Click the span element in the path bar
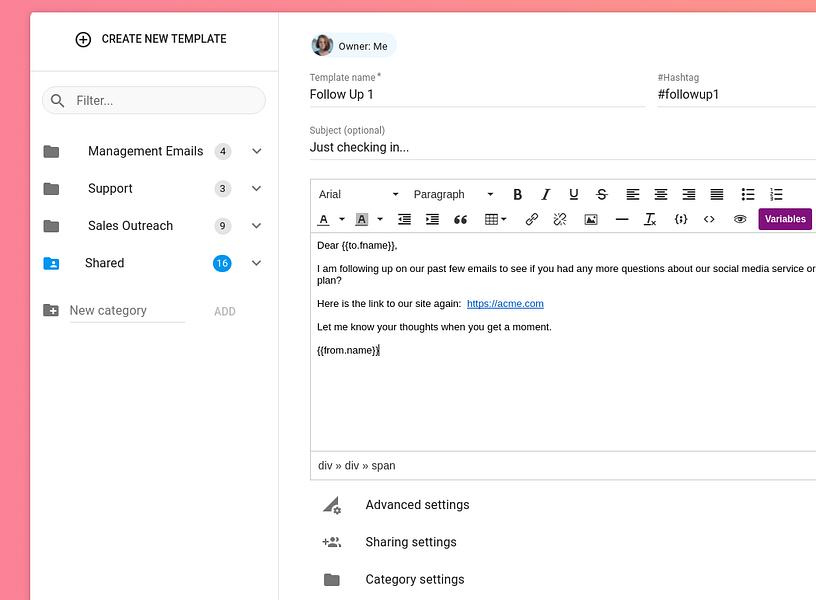The height and width of the screenshot is (600, 816). pyautogui.click(x=383, y=466)
